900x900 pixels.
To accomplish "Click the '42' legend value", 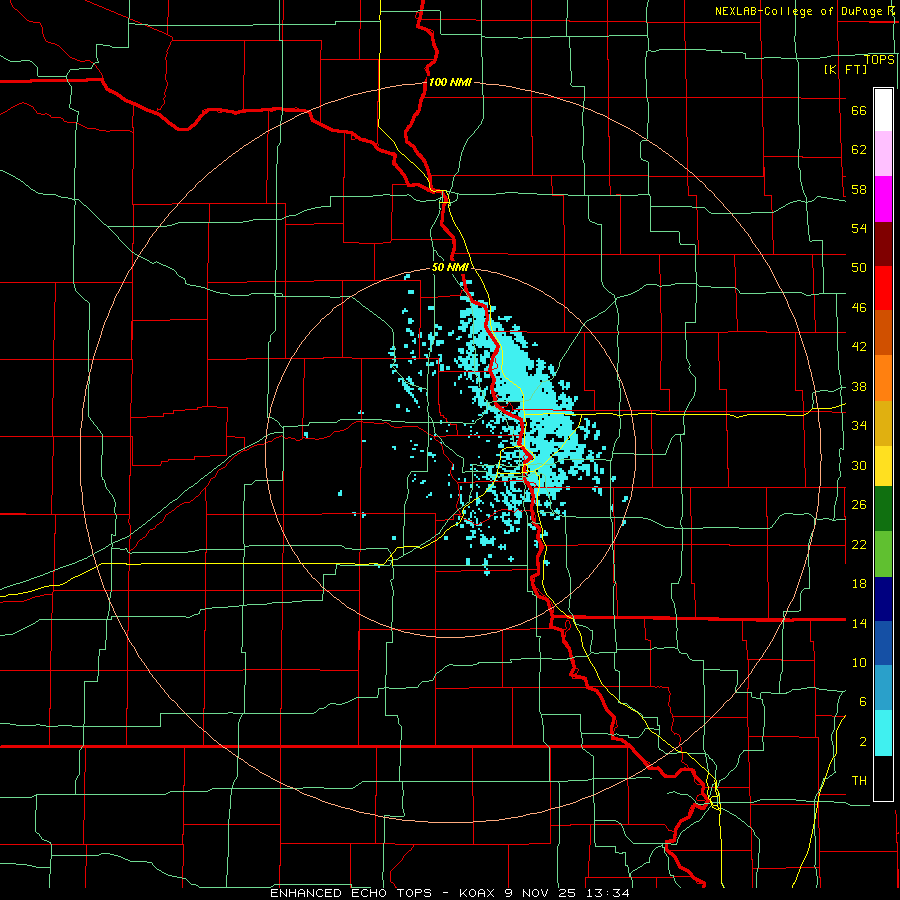I will [859, 347].
